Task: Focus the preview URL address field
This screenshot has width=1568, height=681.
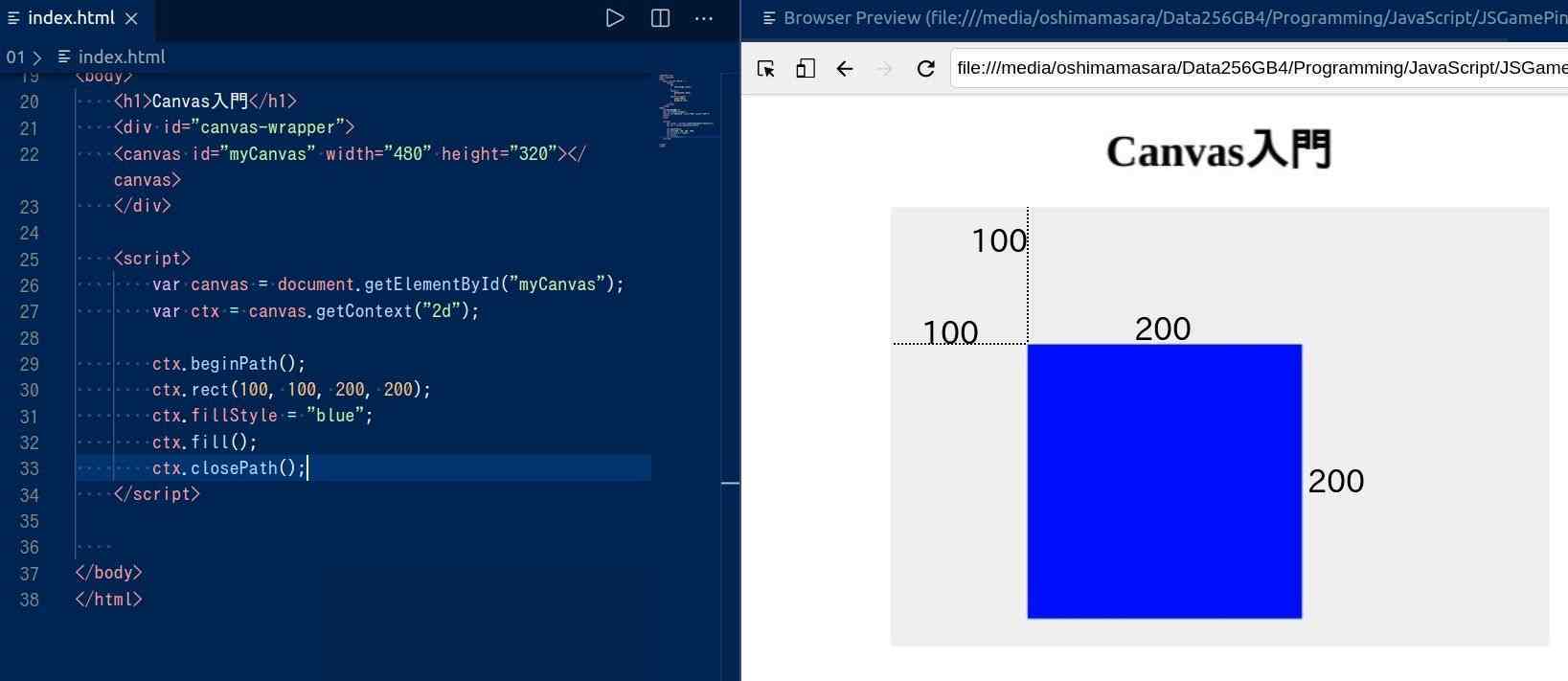Action: click(1260, 68)
